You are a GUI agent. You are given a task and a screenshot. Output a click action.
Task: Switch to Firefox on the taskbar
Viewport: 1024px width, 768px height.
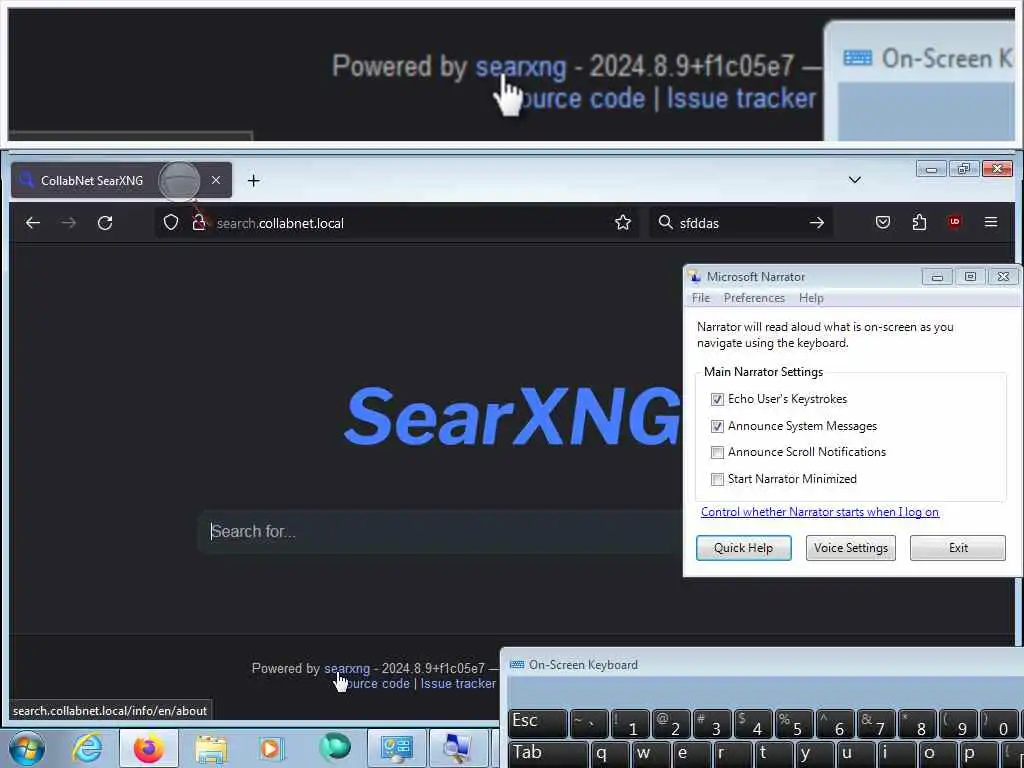pyautogui.click(x=149, y=748)
